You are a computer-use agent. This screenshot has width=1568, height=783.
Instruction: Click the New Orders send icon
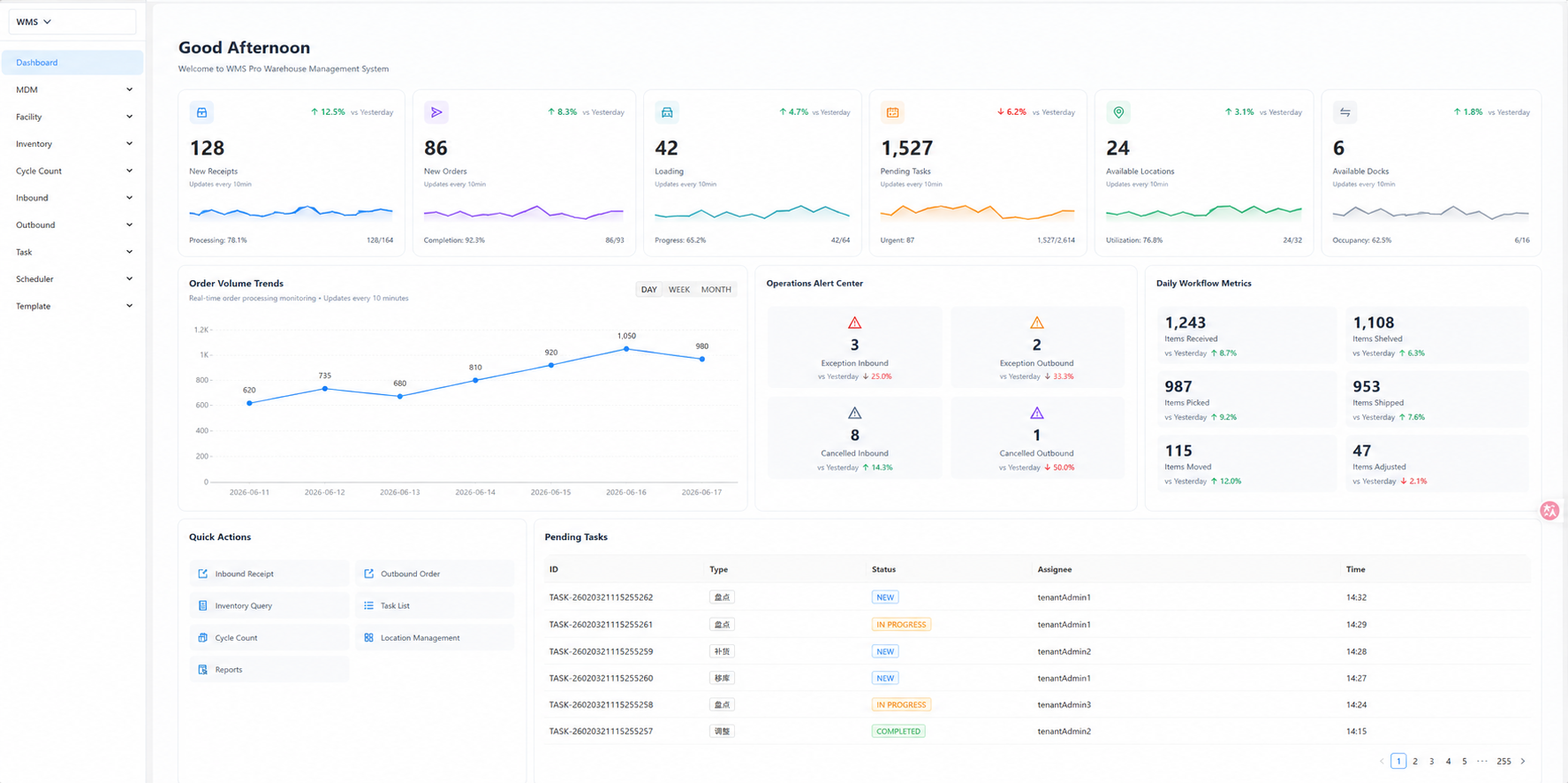[436, 112]
